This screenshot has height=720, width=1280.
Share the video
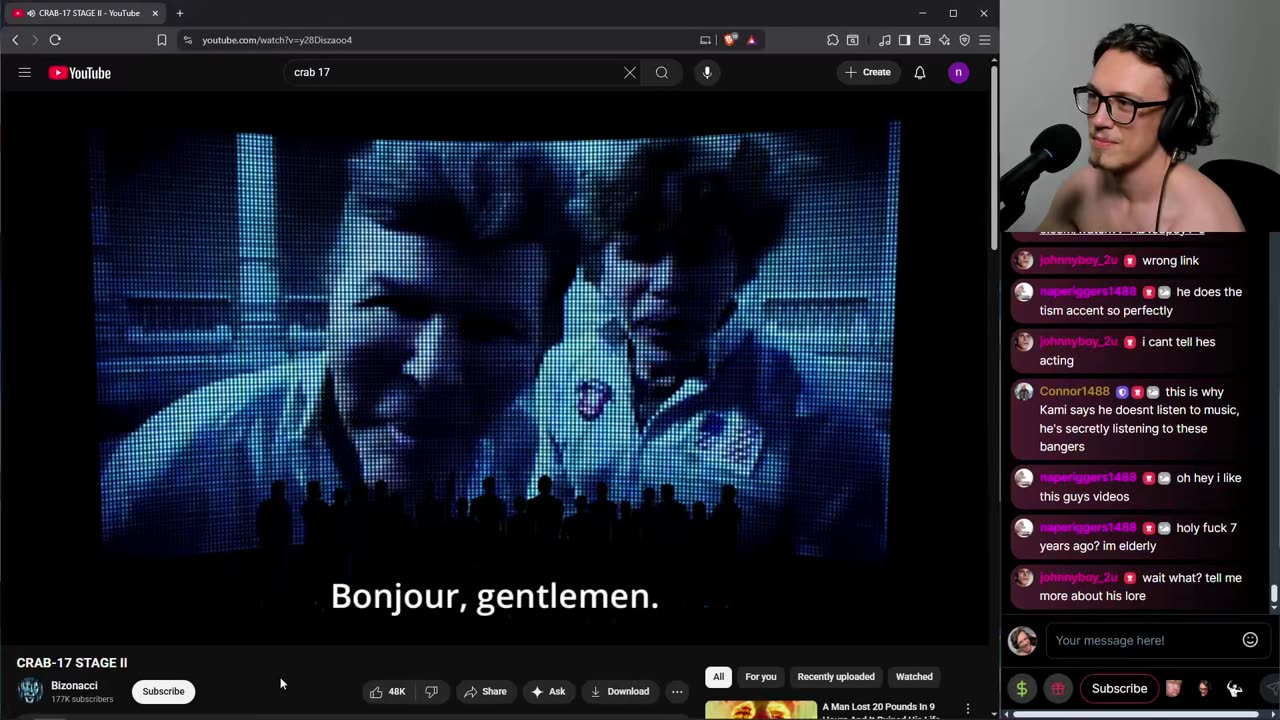(x=486, y=691)
